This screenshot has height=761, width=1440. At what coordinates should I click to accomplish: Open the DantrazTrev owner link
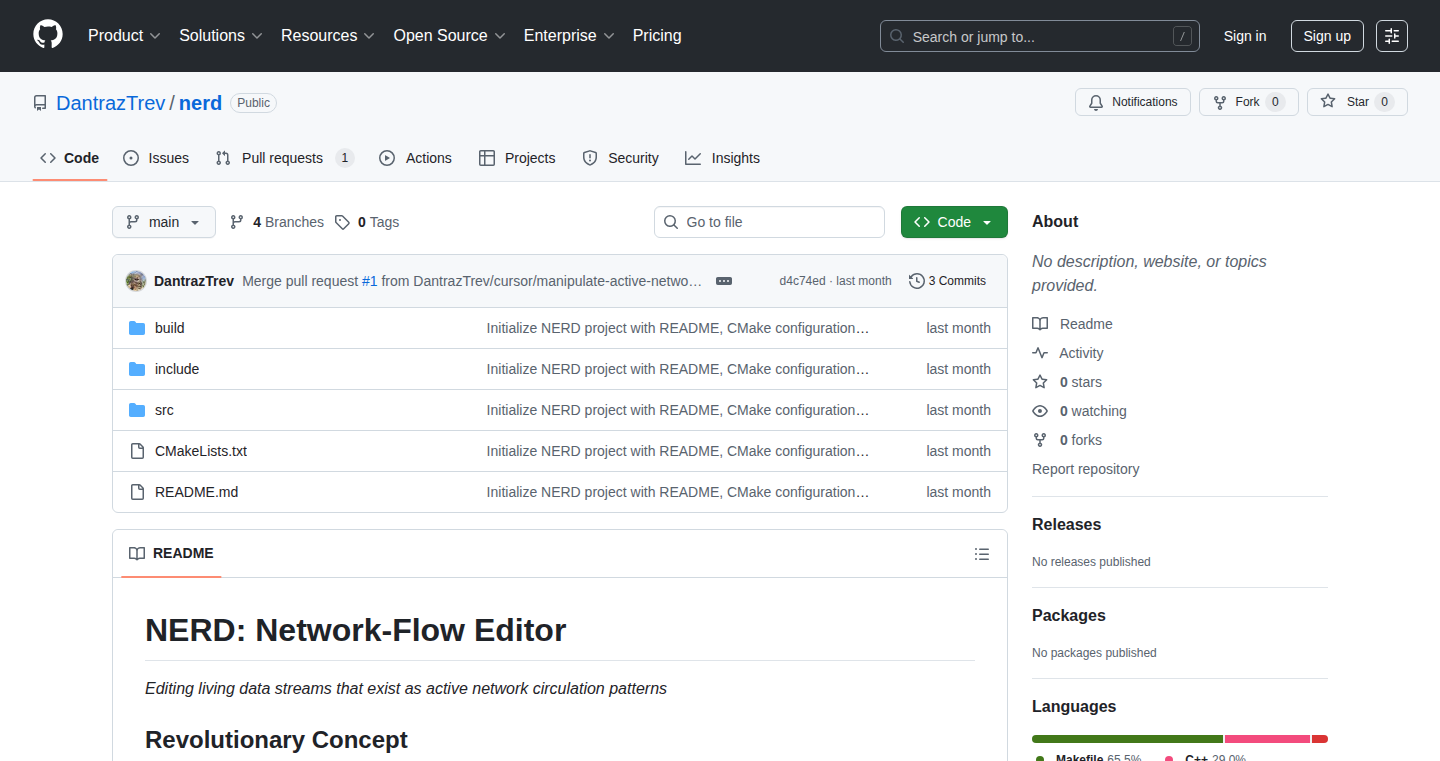[111, 103]
